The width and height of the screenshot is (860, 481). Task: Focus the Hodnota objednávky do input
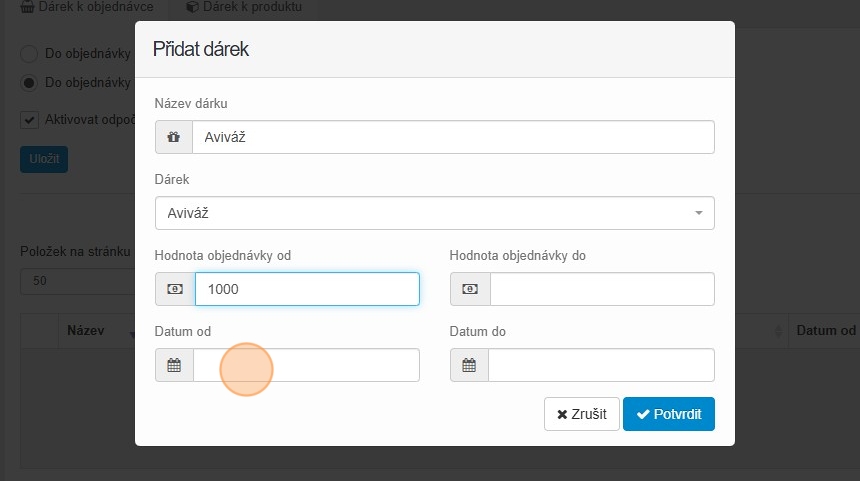[x=601, y=289]
